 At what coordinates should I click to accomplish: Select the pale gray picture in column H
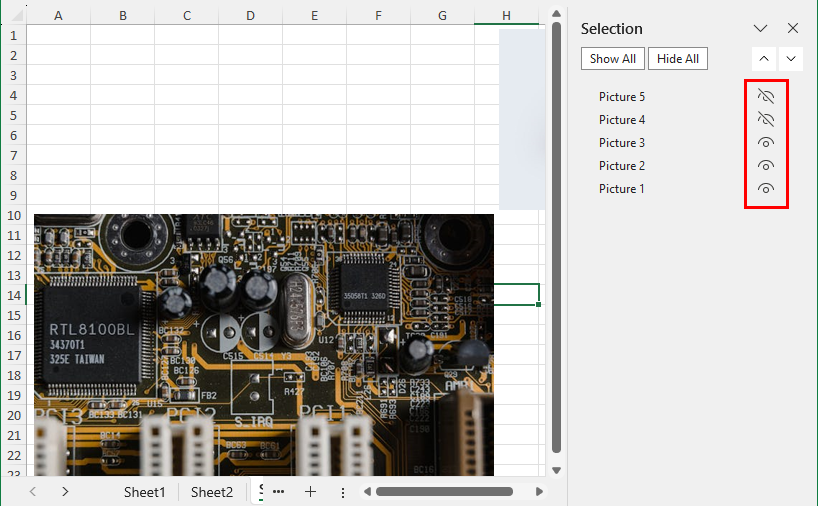point(522,119)
